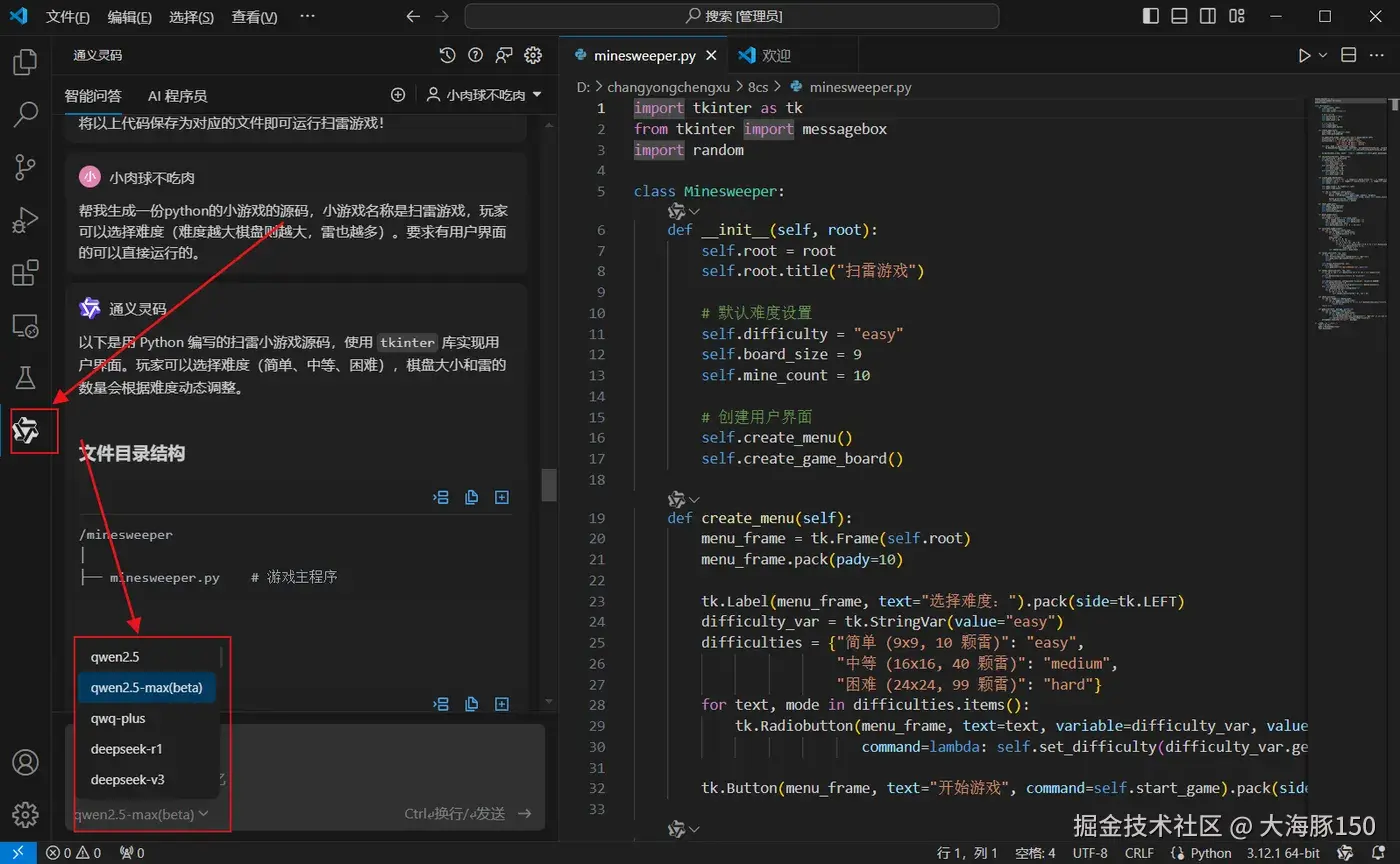Image resolution: width=1400 pixels, height=864 pixels.
Task: Switch to the AI 程序员 tab
Action: [x=177, y=96]
